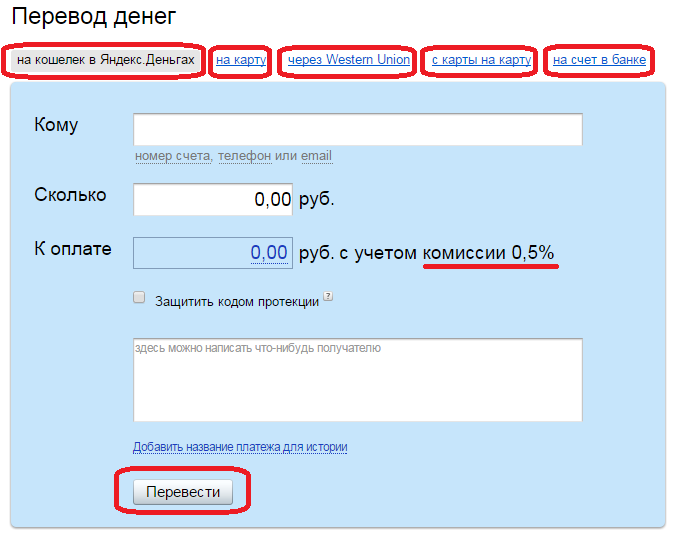Click the 'Перевод денег' page heading
Viewport: 681px width, 541px height.
94,17
